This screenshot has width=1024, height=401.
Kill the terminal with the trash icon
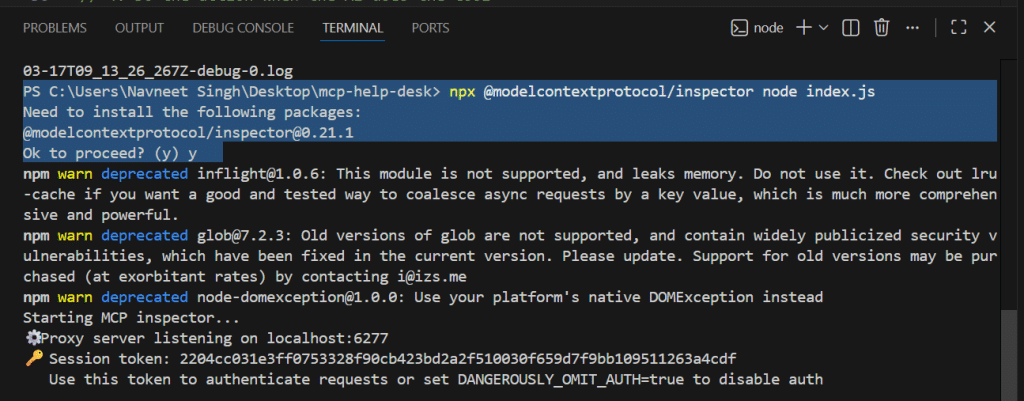tap(882, 28)
